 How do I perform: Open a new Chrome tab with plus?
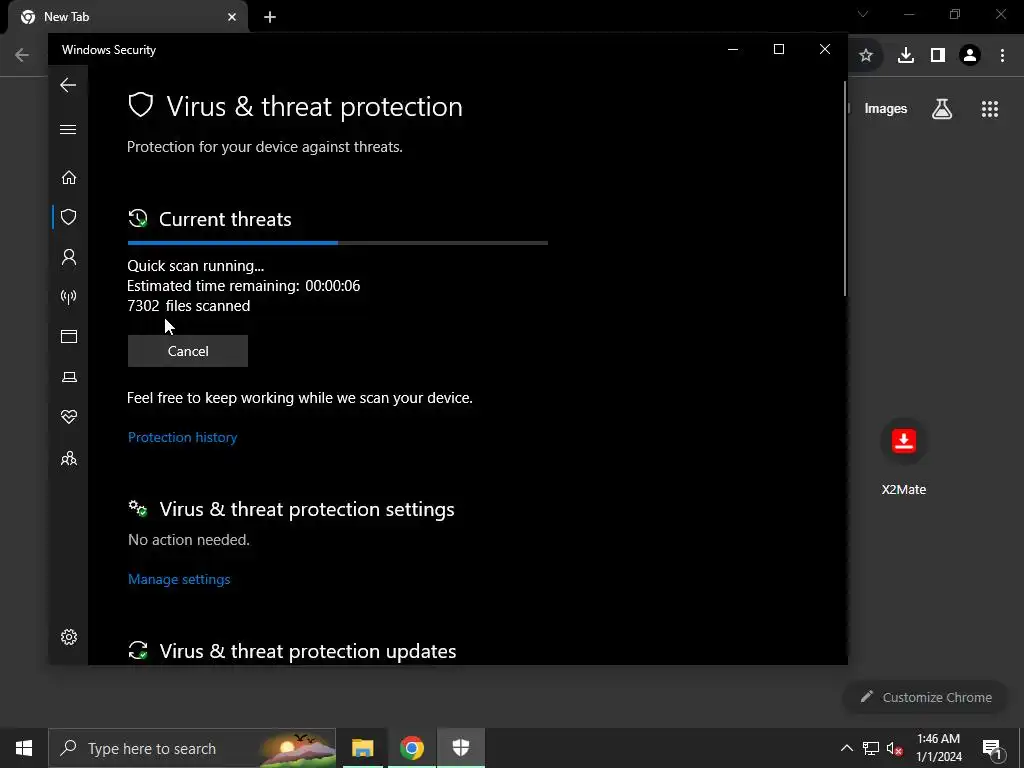(x=270, y=17)
